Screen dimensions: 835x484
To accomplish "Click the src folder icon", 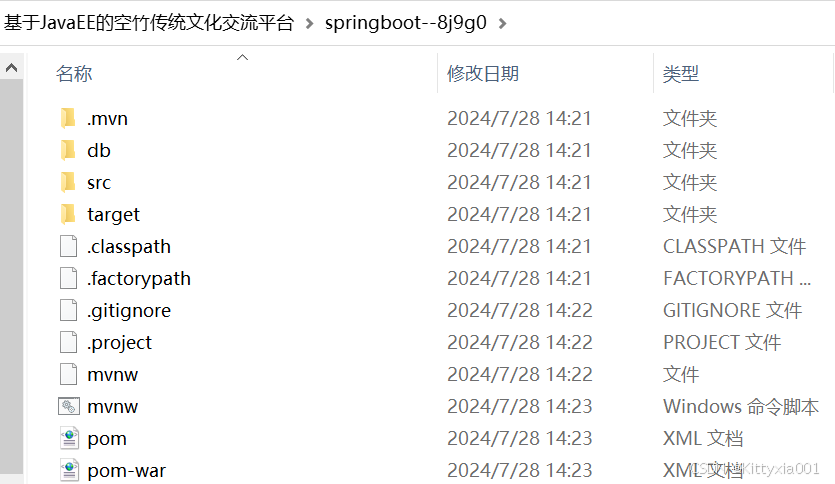I will pyautogui.click(x=68, y=182).
